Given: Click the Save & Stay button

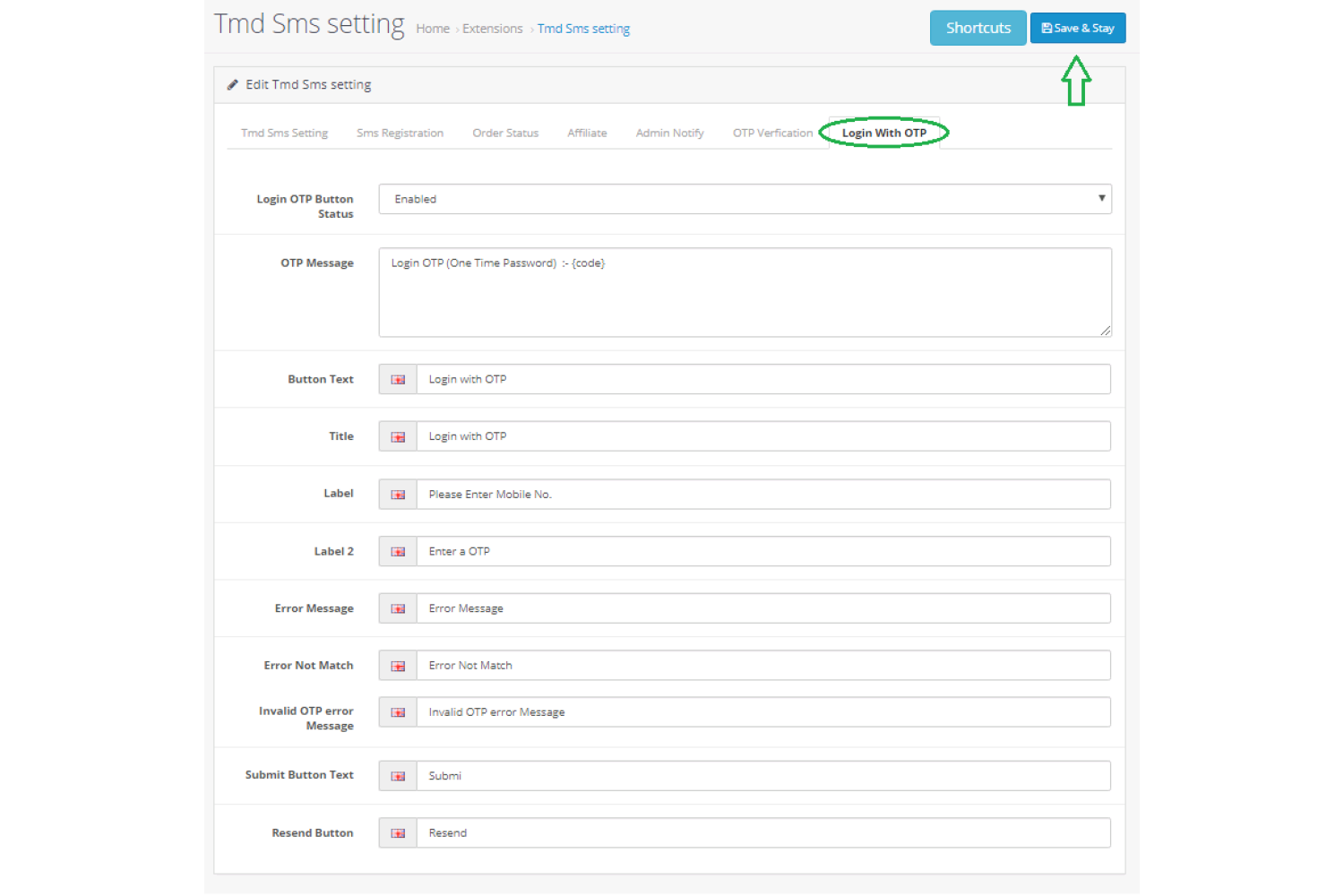Looking at the screenshot, I should tap(1078, 28).
